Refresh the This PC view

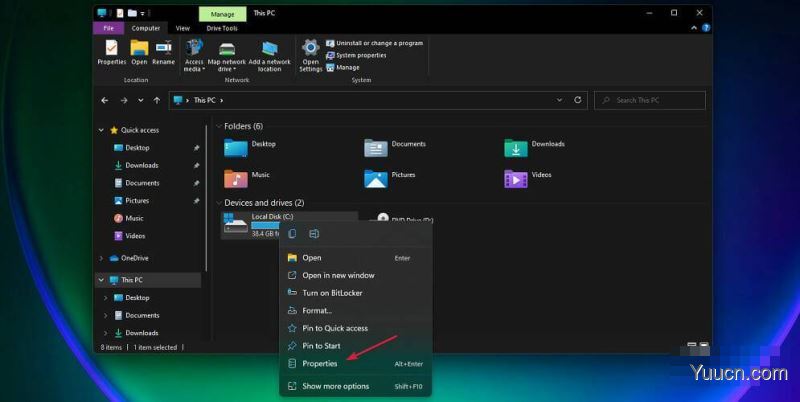click(578, 100)
